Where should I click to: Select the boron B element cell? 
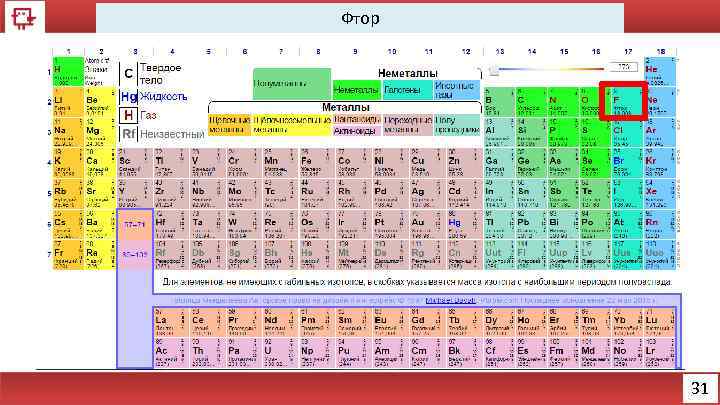point(499,102)
